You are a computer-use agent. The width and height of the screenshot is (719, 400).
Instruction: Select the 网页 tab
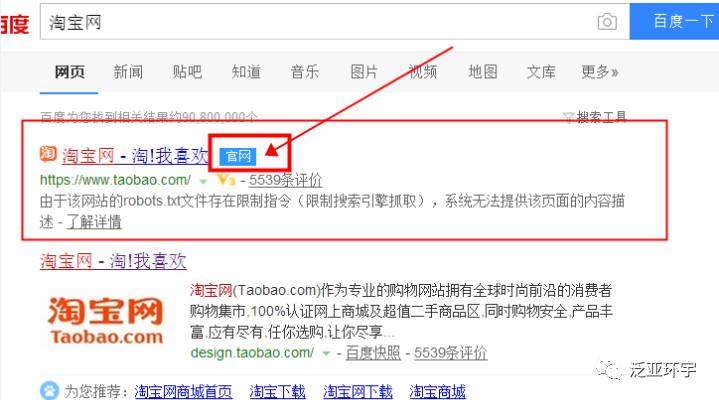click(69, 72)
